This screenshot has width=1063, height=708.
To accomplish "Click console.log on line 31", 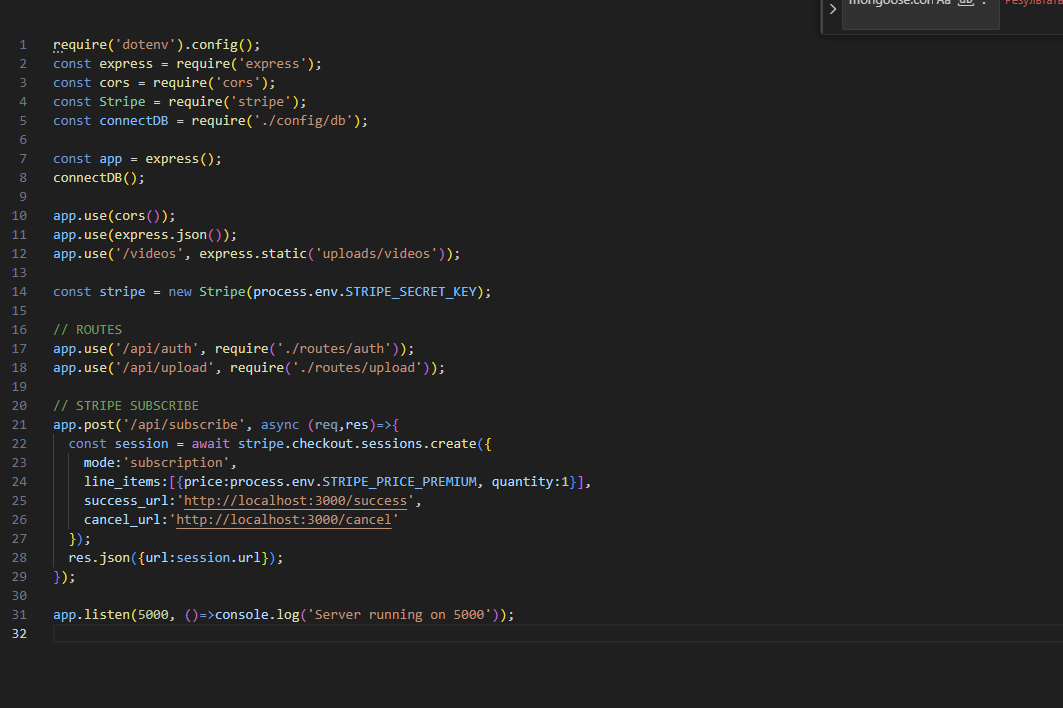I will tap(257, 614).
